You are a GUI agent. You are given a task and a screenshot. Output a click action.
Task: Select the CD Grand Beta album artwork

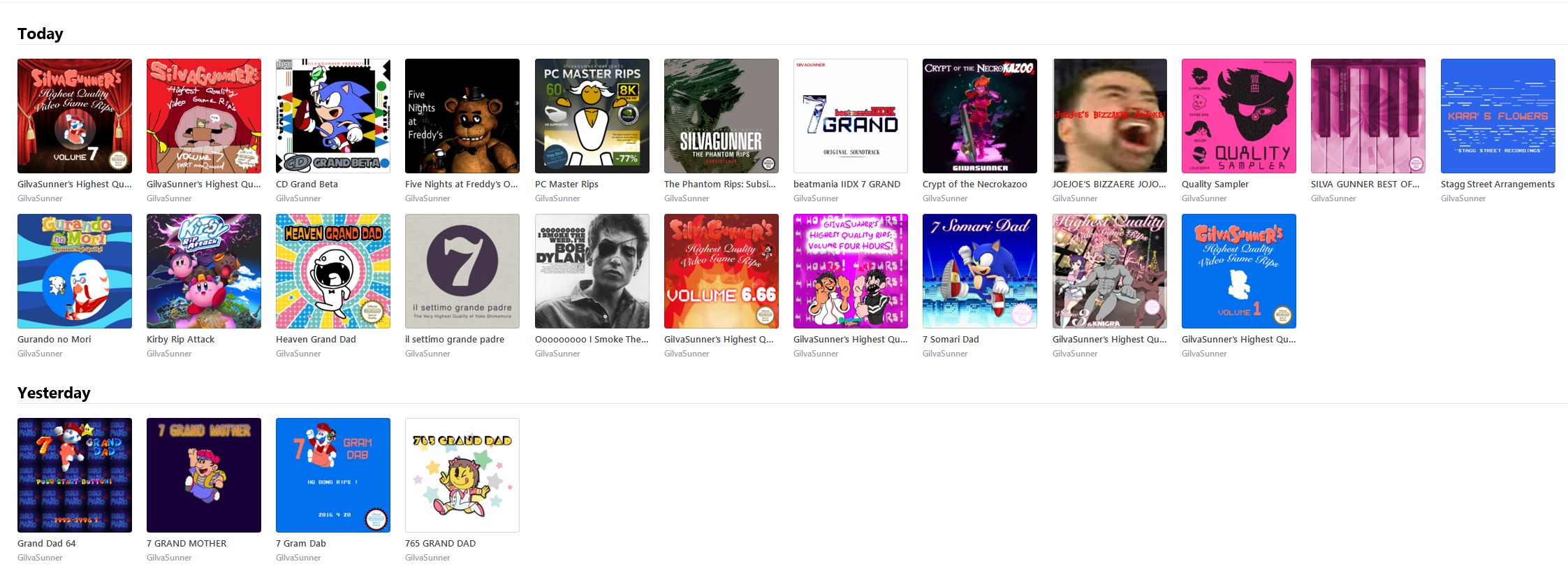click(x=333, y=116)
